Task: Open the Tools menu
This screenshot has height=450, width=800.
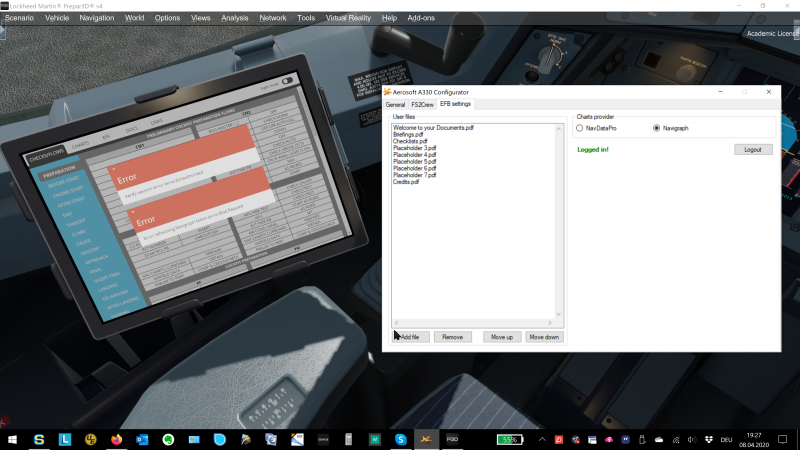Action: tap(306, 18)
